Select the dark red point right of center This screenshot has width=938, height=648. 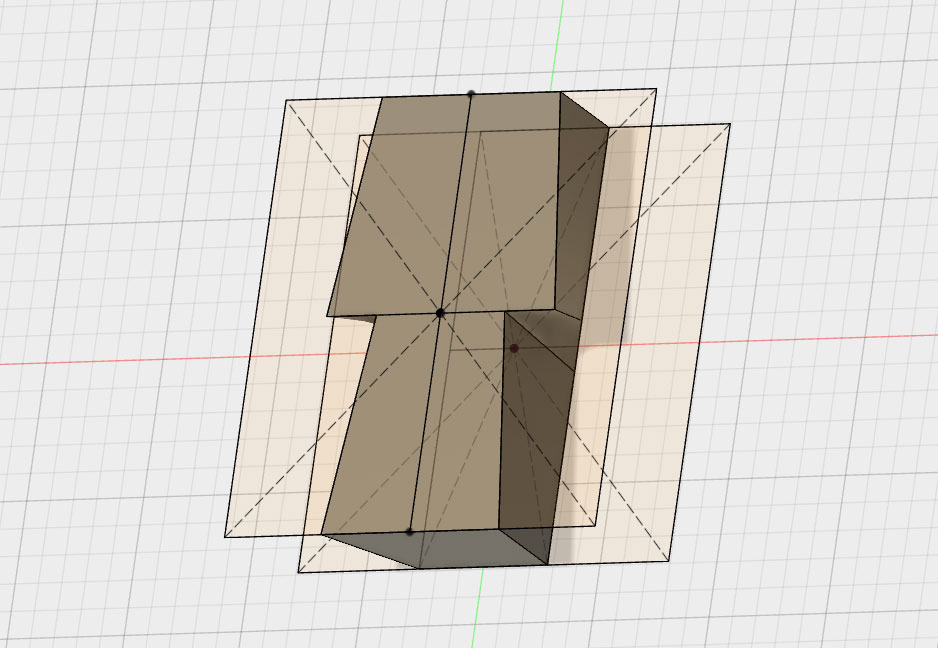click(514, 348)
